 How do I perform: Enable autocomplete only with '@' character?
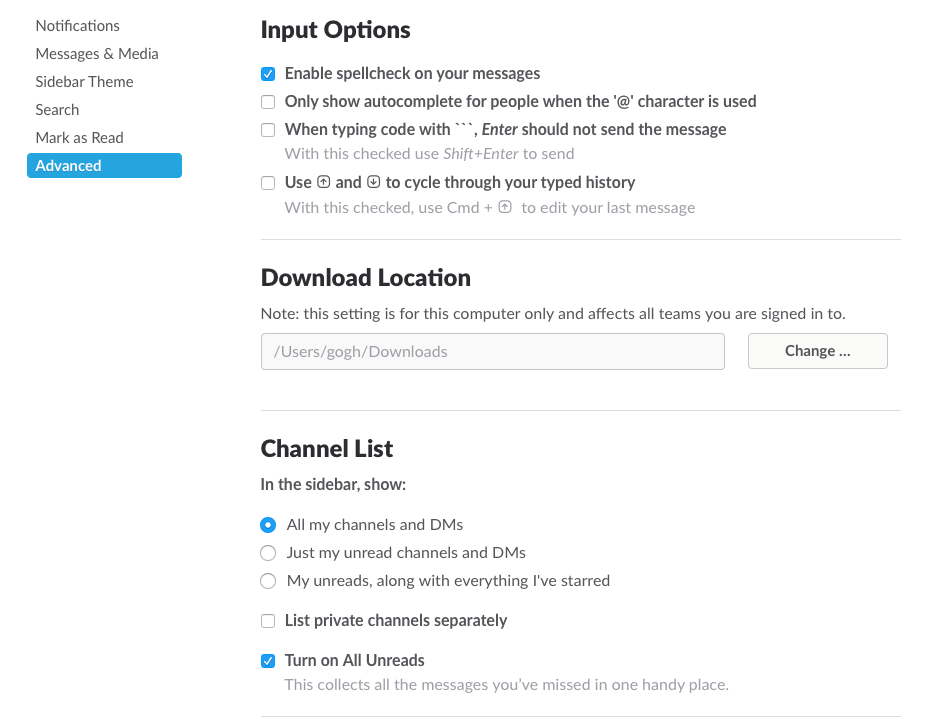coord(268,102)
